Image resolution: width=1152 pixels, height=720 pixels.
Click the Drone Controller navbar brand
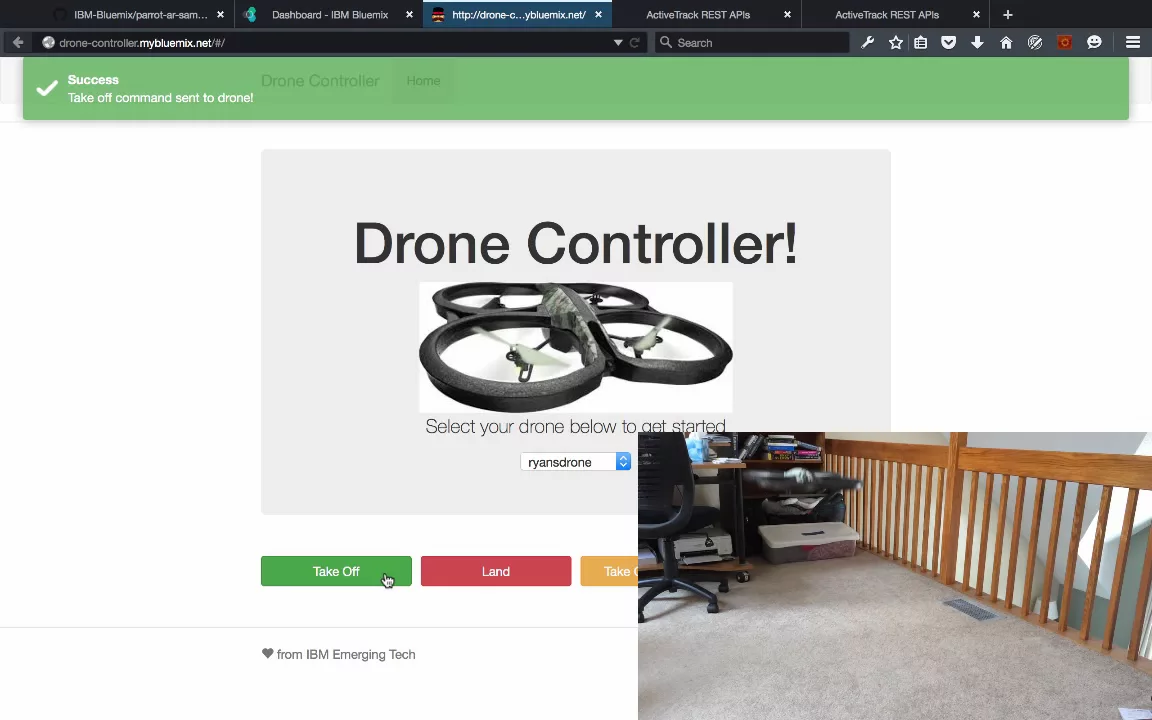coord(320,81)
